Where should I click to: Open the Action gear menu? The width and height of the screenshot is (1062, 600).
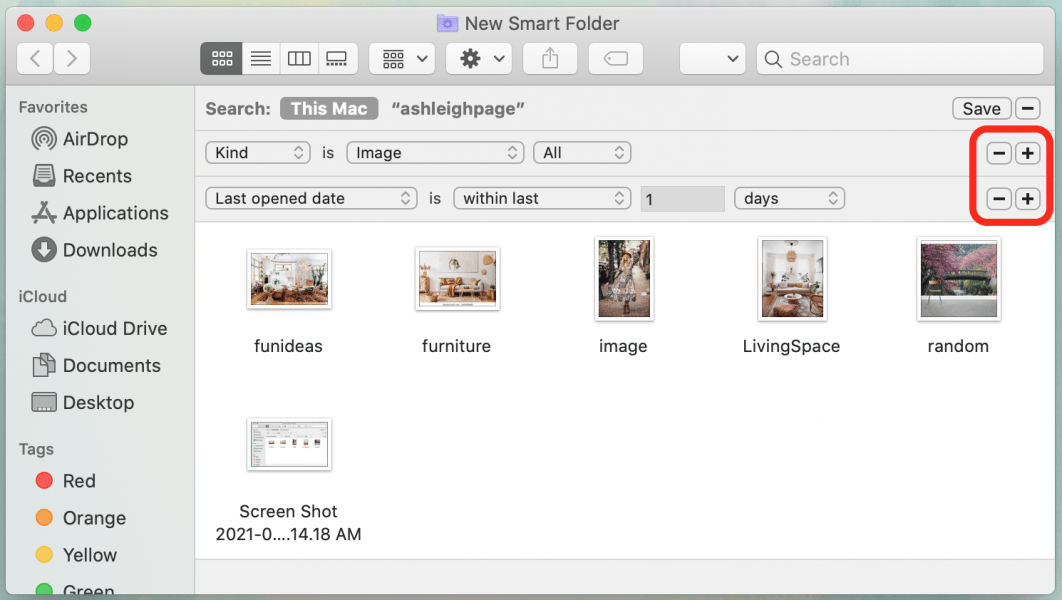pyautogui.click(x=480, y=59)
